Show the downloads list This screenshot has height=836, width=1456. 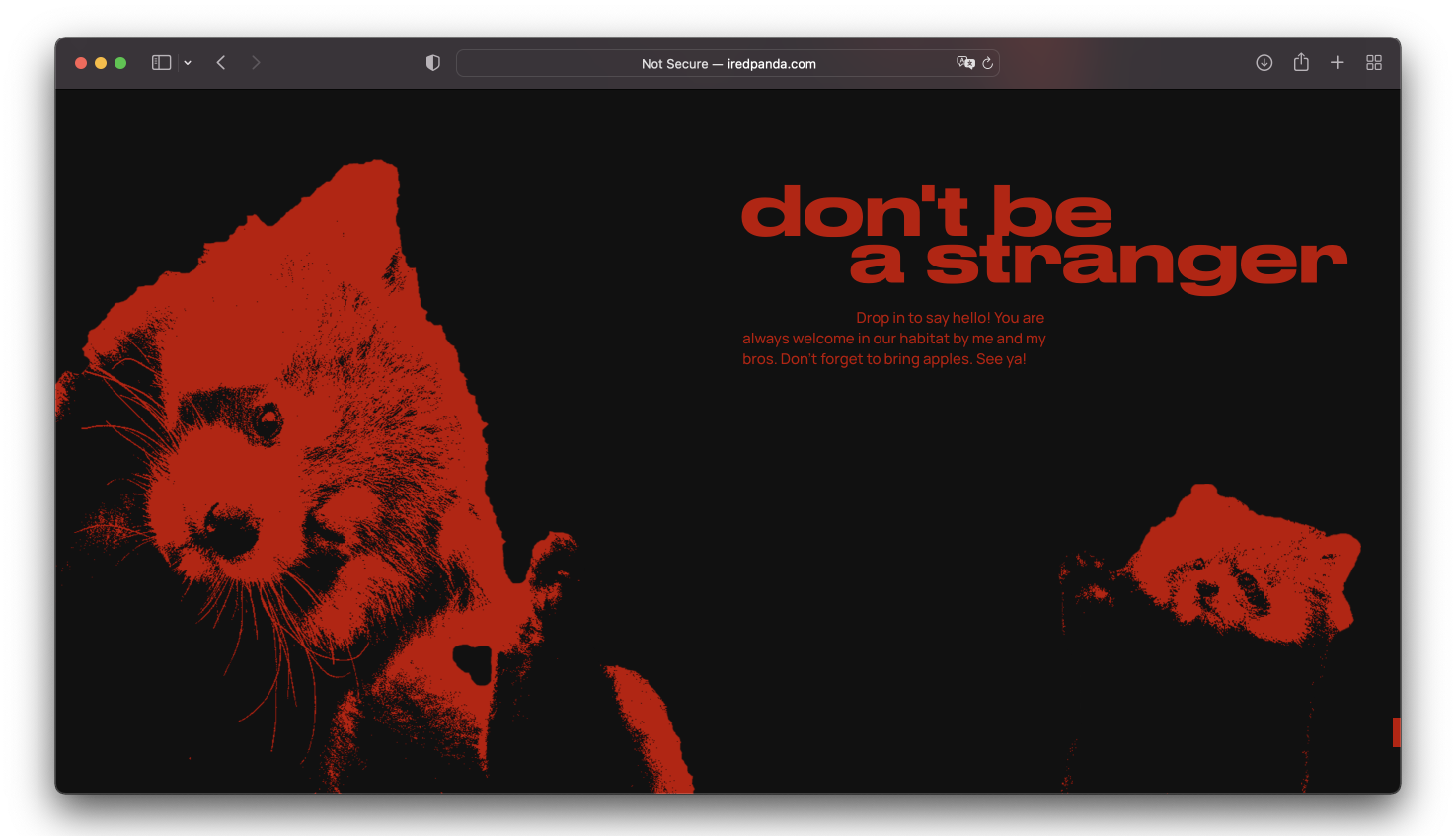click(x=1264, y=63)
